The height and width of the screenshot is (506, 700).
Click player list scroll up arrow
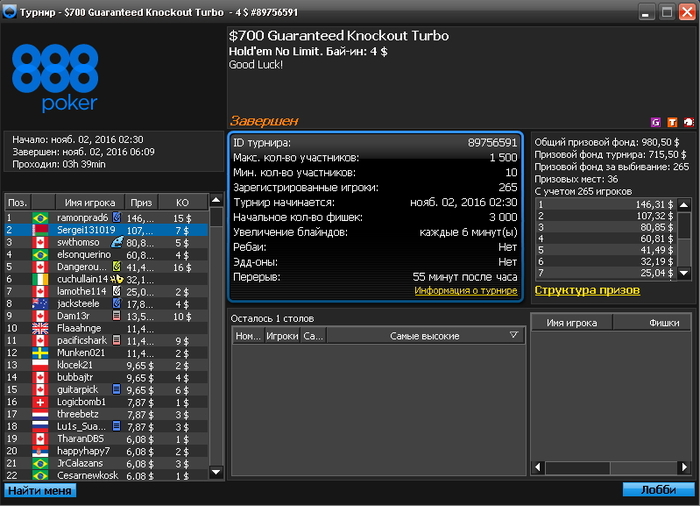[x=216, y=200]
